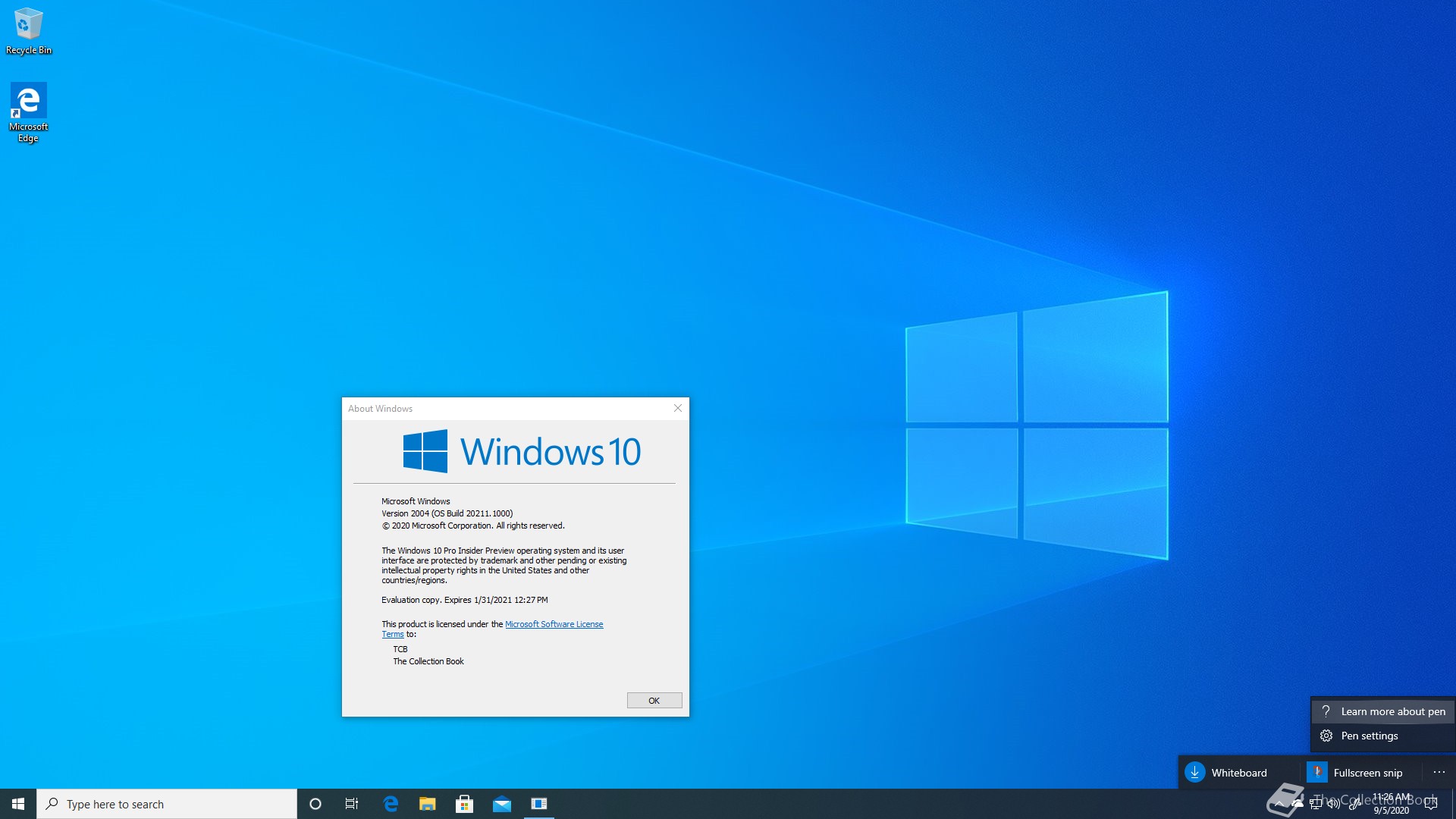
Task: Open Pen settings menu entry
Action: coord(1383,736)
